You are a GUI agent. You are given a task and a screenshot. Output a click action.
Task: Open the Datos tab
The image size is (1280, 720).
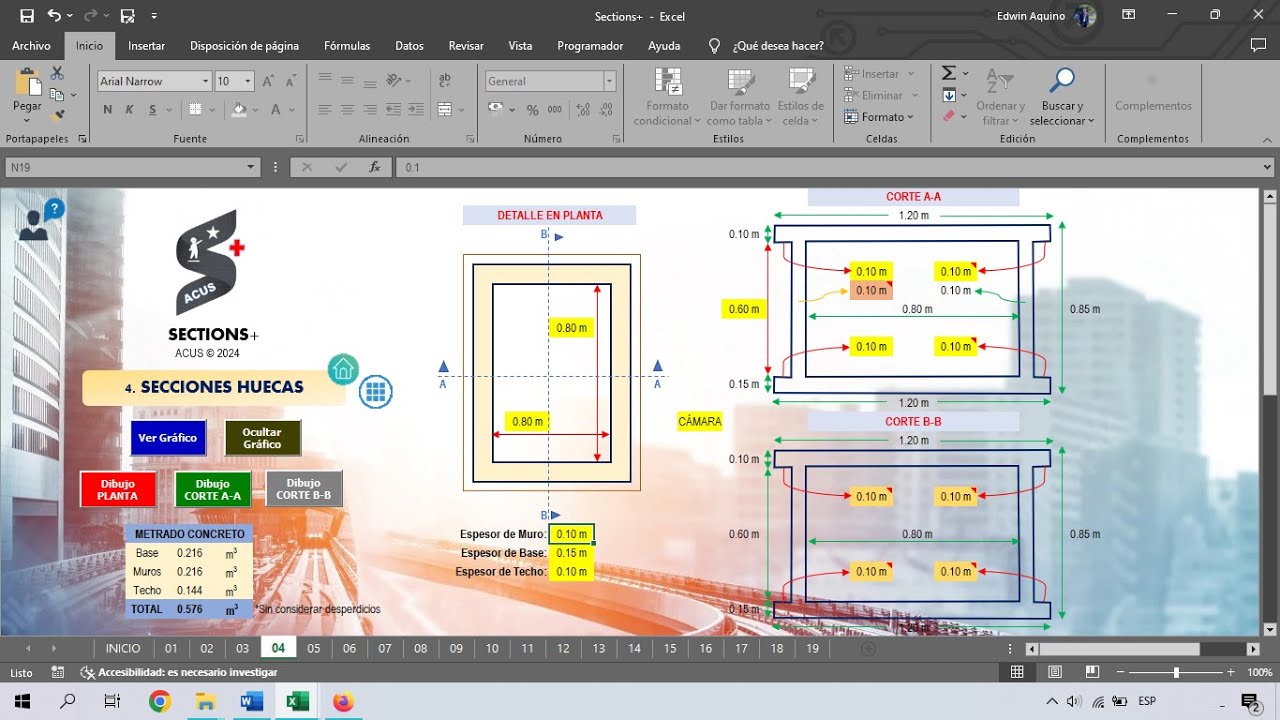click(409, 46)
